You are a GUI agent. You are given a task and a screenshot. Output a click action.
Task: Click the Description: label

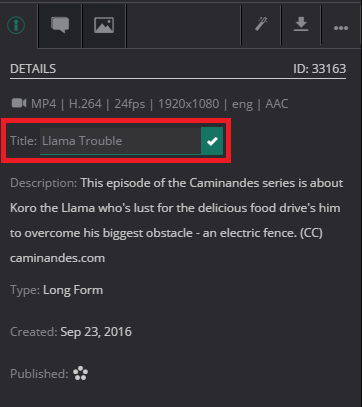click(x=44, y=183)
